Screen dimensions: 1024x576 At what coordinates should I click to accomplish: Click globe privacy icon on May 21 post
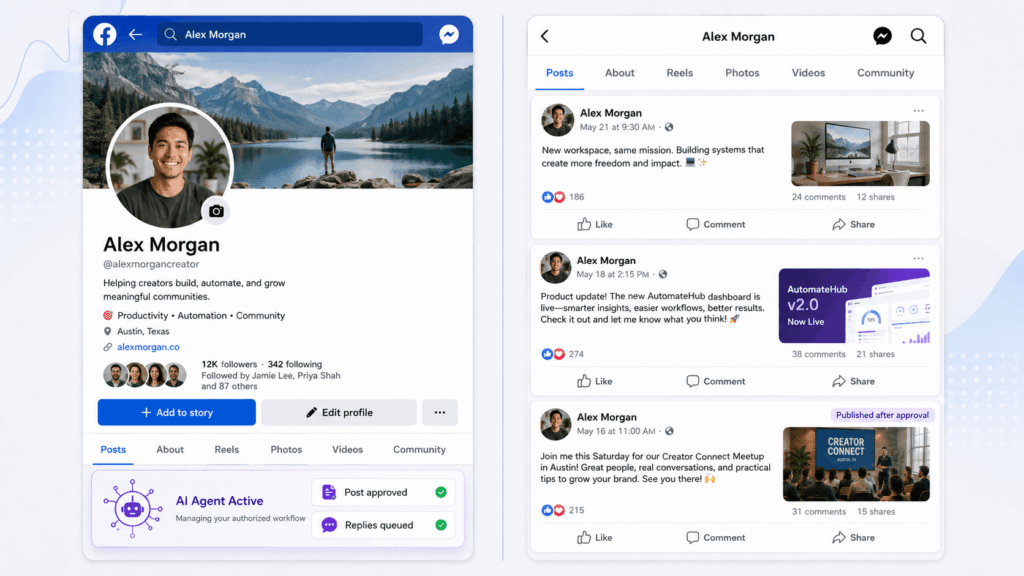click(x=669, y=127)
